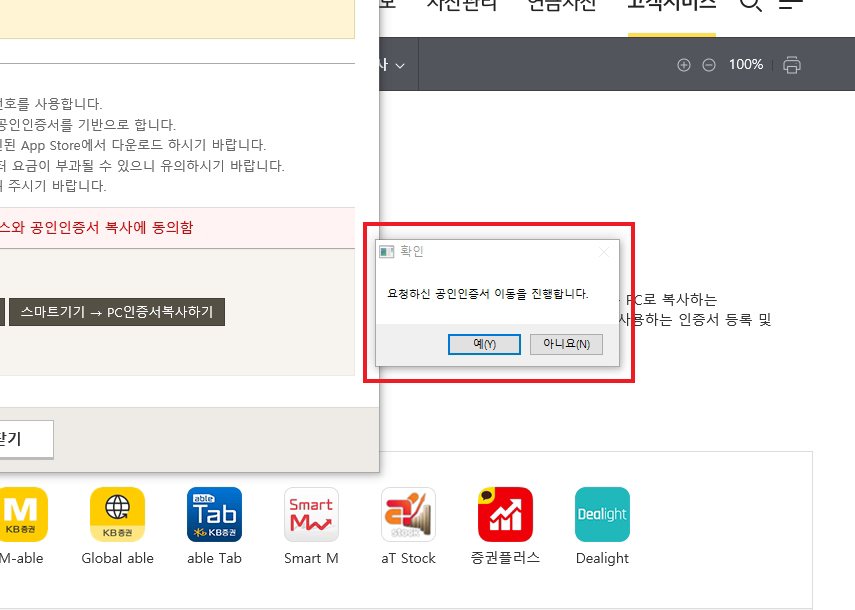Viewport: 855px width, 610px height.
Task: Click the Smart M label text
Action: pyautogui.click(x=311, y=558)
